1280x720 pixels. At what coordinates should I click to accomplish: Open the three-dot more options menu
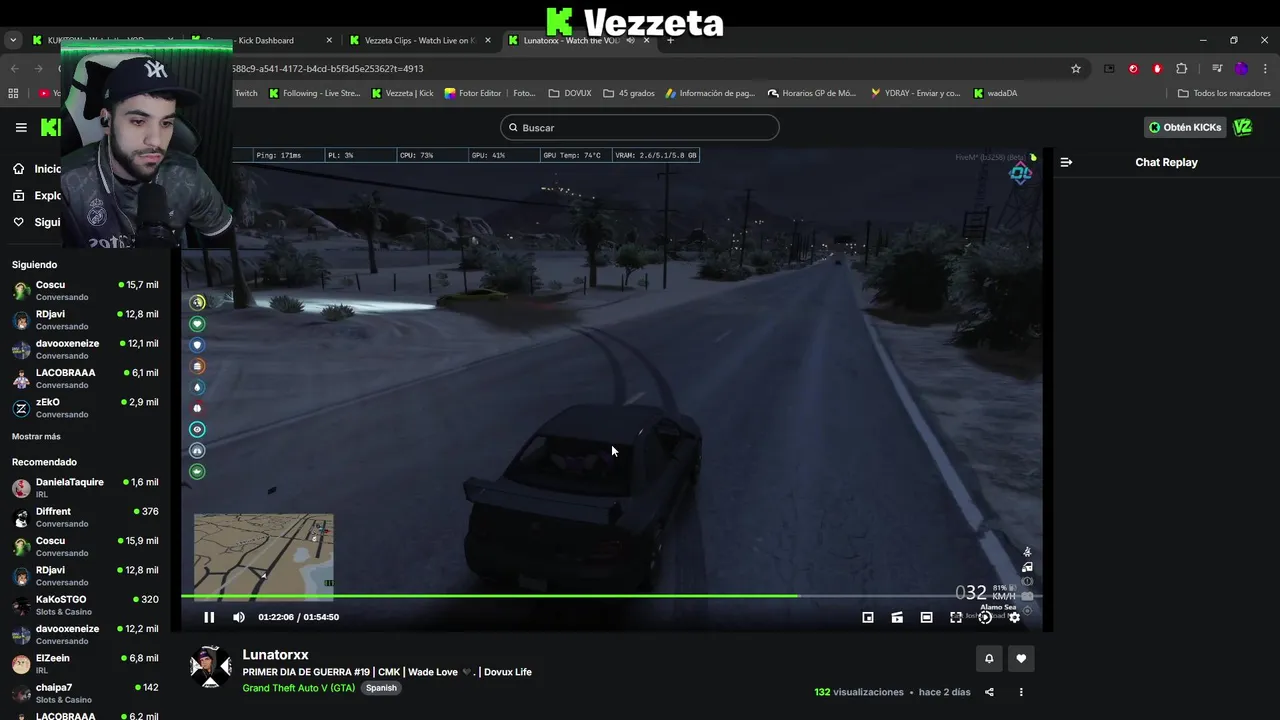(1021, 692)
